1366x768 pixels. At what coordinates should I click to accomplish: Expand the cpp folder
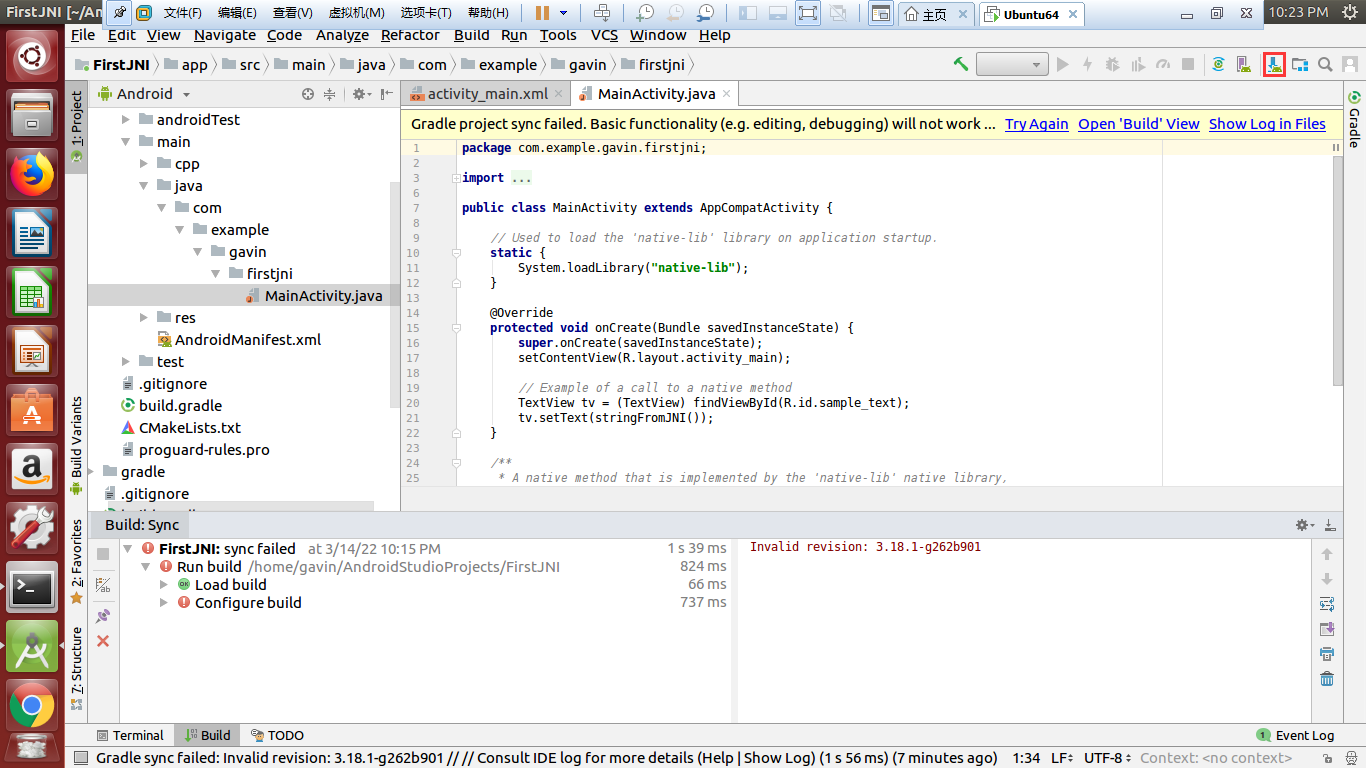coord(144,164)
